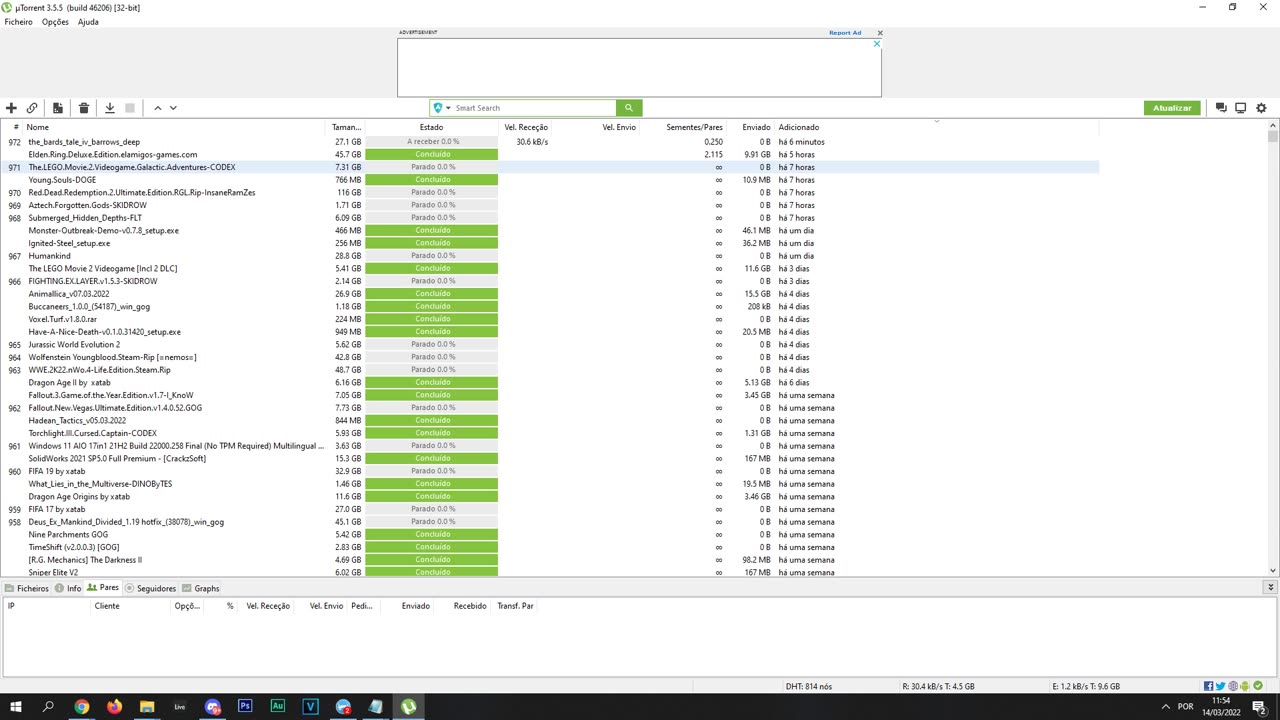This screenshot has width=1280, height=720.
Task: Sort by the Adicionado column header
Action: pyautogui.click(x=936, y=127)
